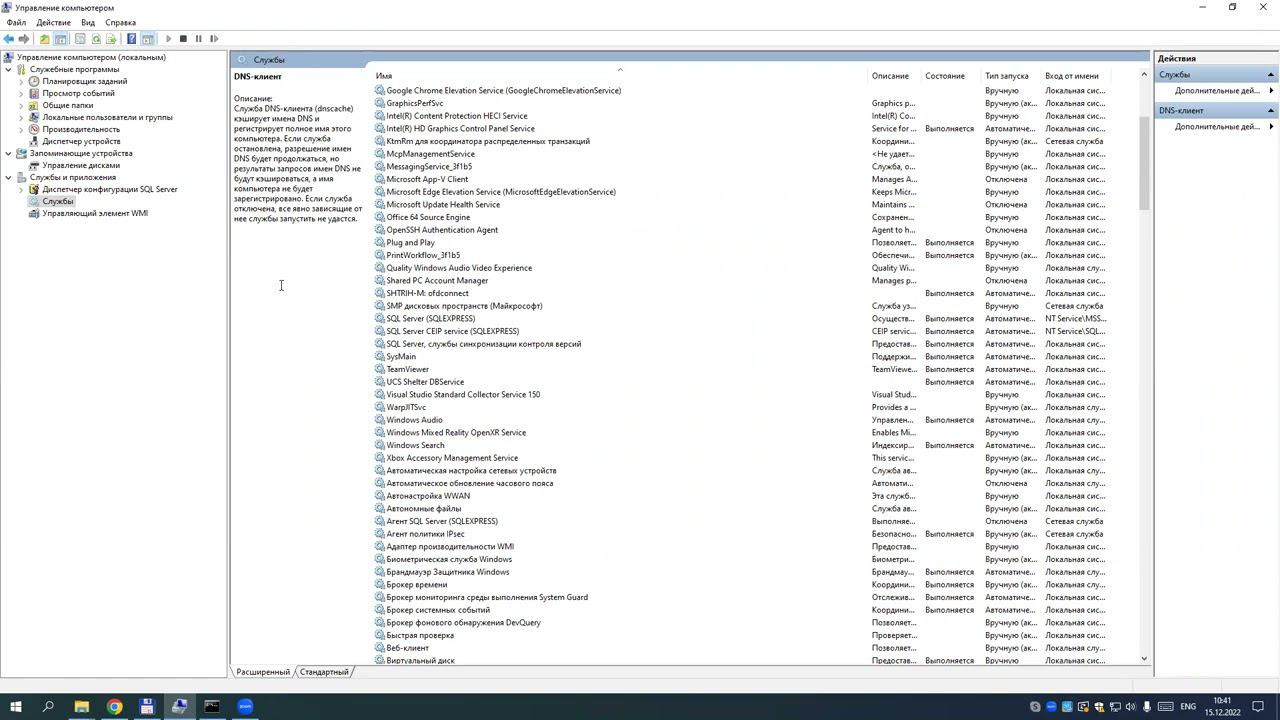Click the Back arrow in the toolbar
The image size is (1280, 720).
point(9,39)
